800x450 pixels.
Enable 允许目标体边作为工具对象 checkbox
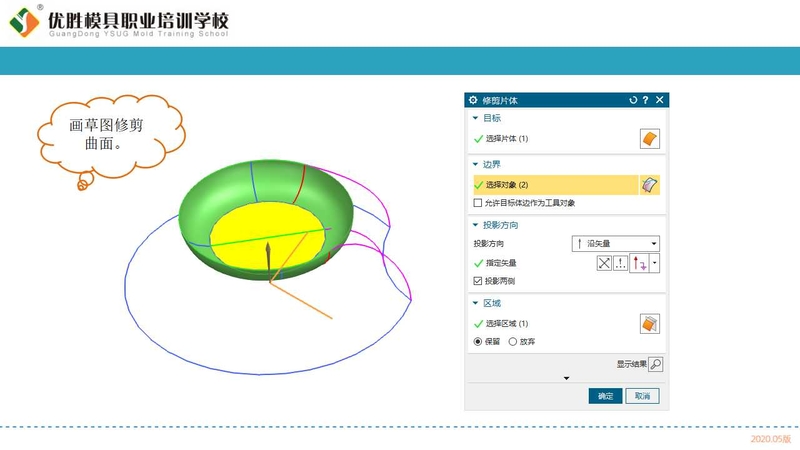pos(478,203)
